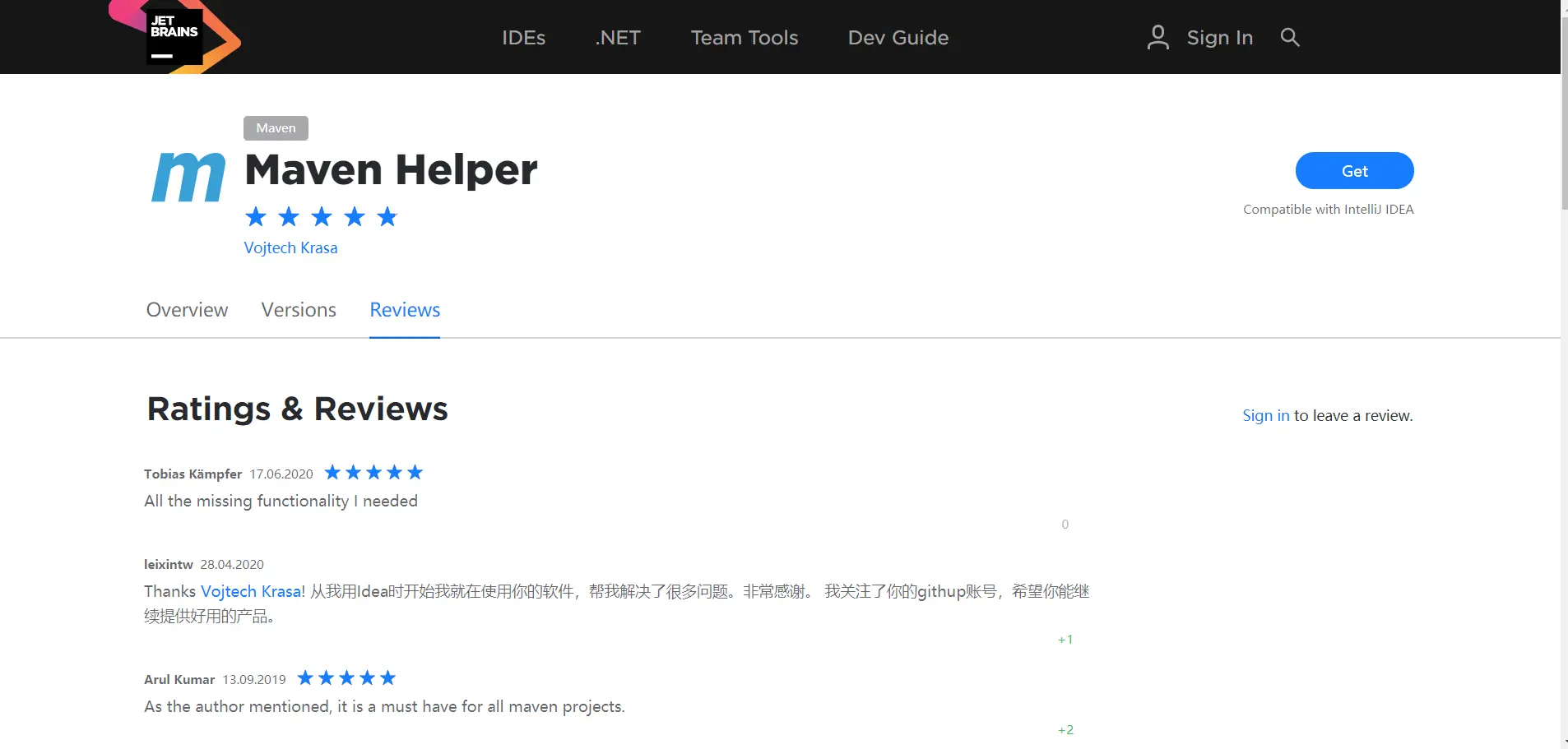Open the IDEs menu
This screenshot has height=749, width=1568.
(x=524, y=37)
